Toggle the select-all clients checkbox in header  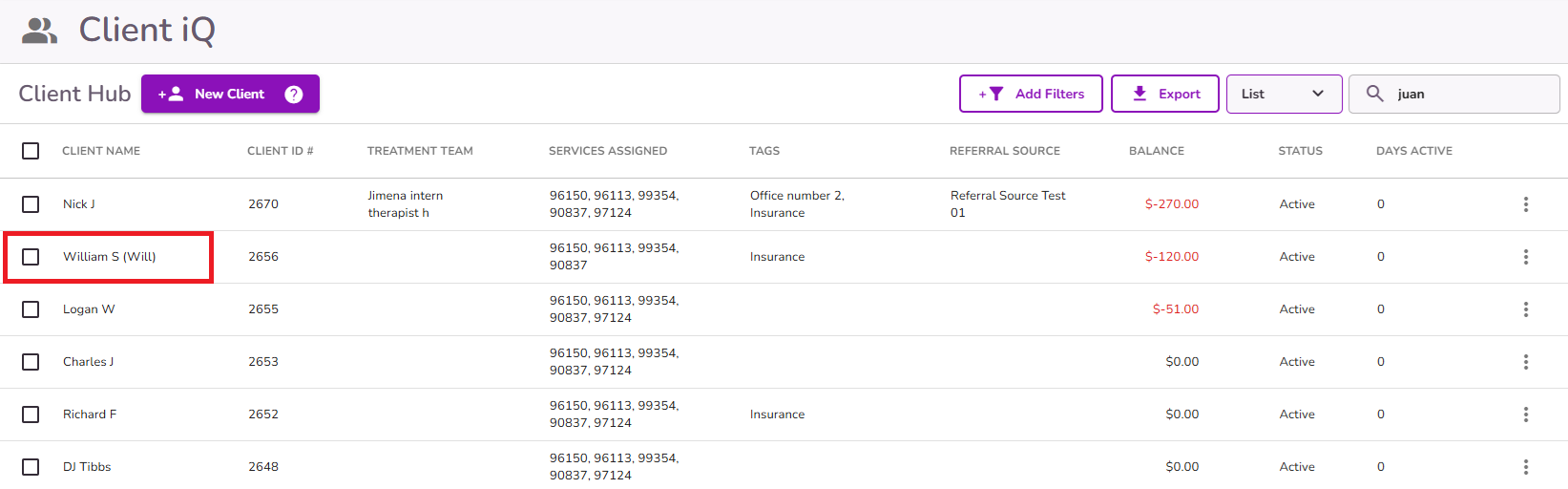pos(31,151)
